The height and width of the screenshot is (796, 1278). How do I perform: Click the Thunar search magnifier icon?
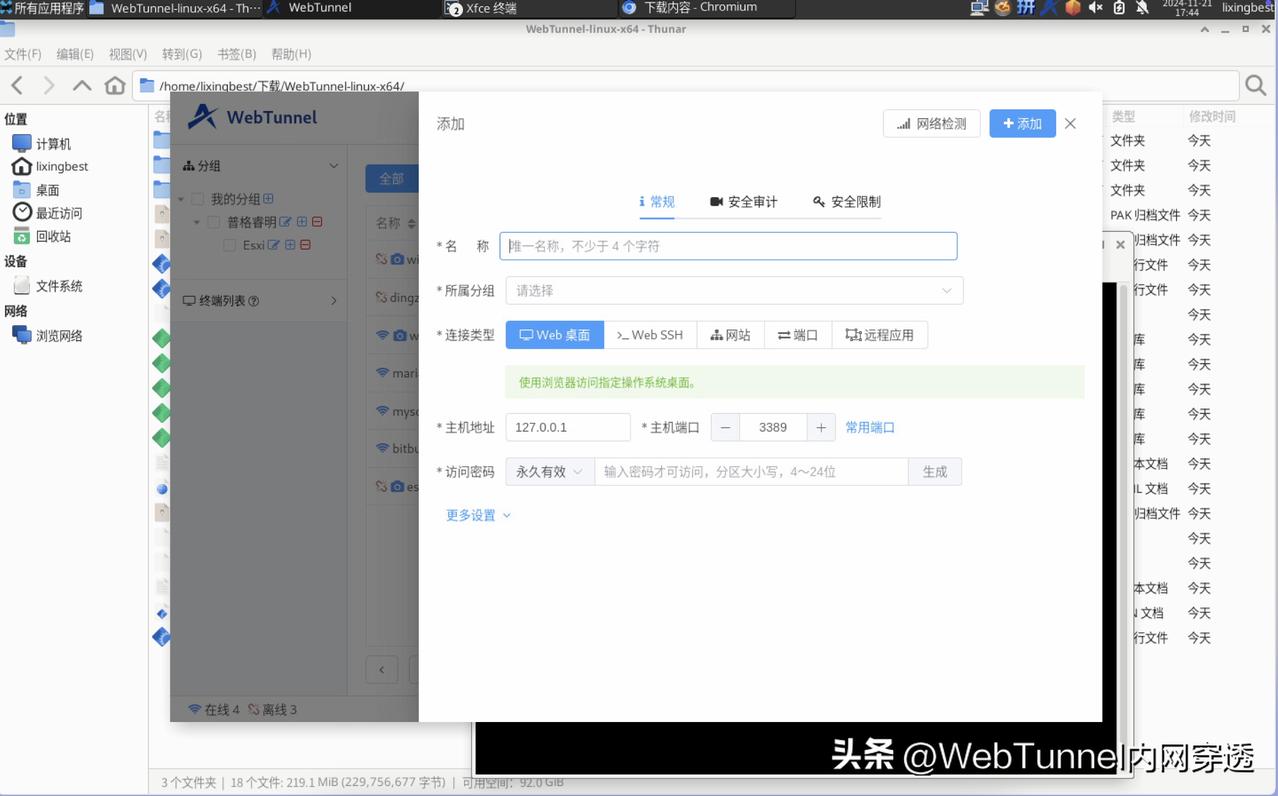(x=1256, y=86)
